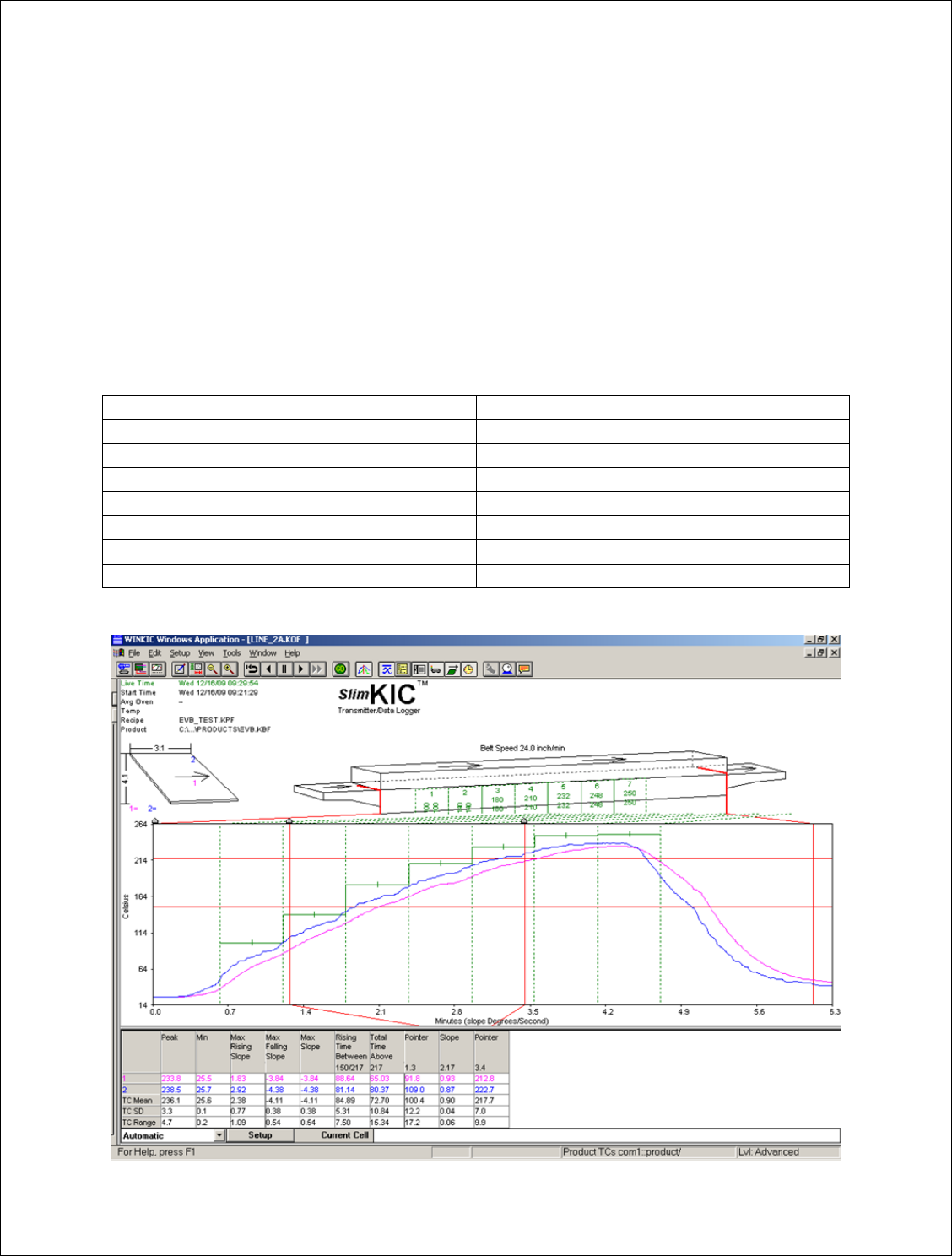Click the yellow data grid toolbar icon
952x1256 pixels.
coord(403,669)
